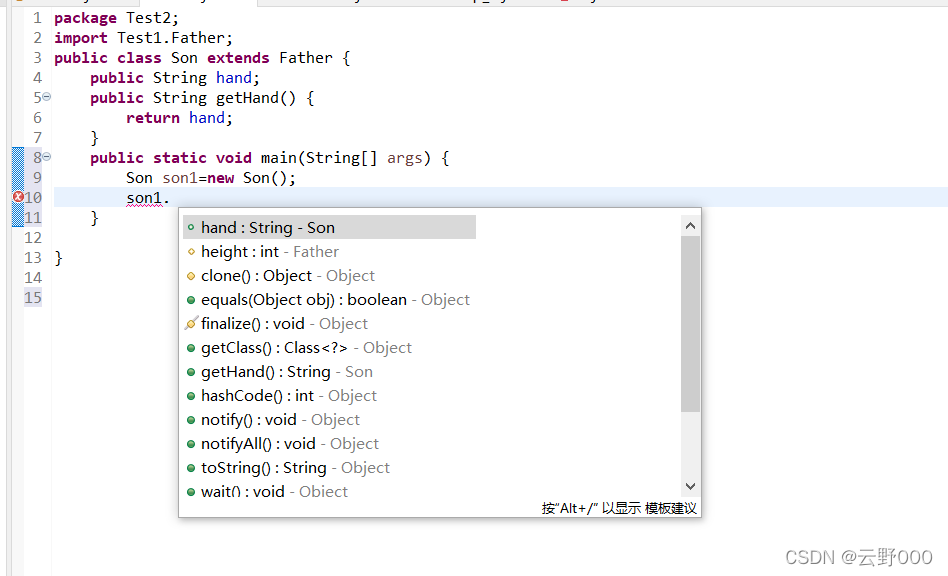
Task: Choose getClass() : Class<?> proposal
Action: point(306,348)
